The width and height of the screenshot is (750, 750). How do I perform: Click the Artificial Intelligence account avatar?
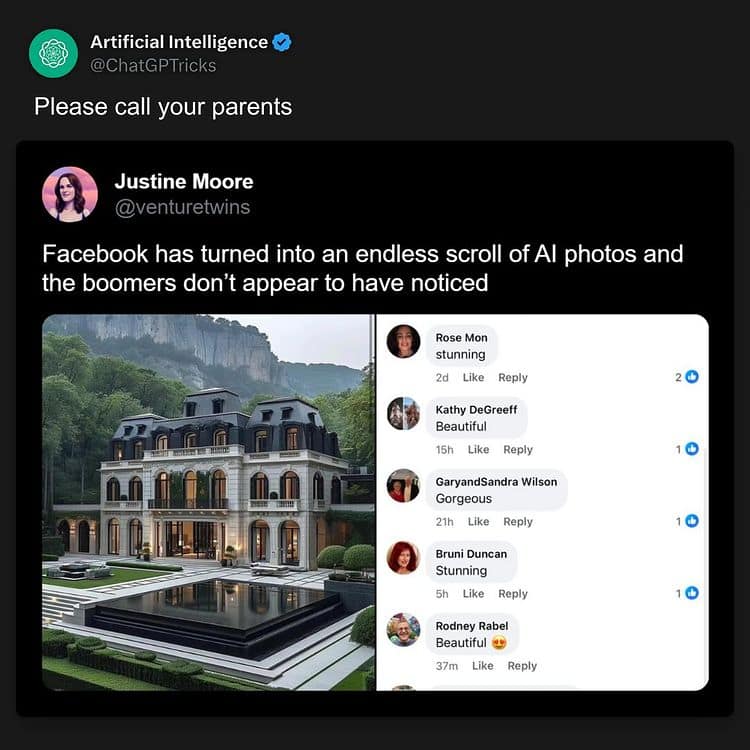53,53
